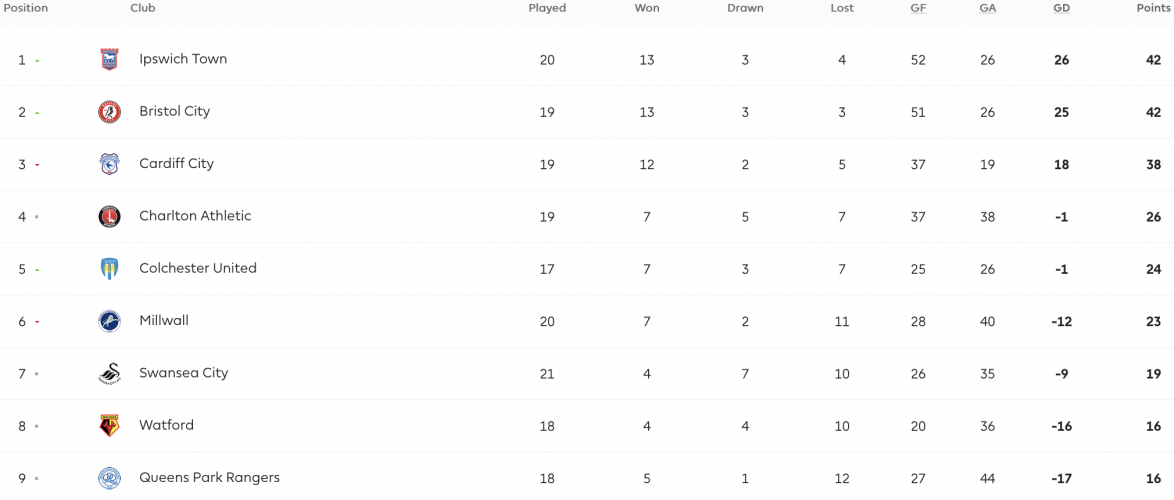The height and width of the screenshot is (500, 1174).
Task: Click the Millwall club crest
Action: (x=109, y=321)
